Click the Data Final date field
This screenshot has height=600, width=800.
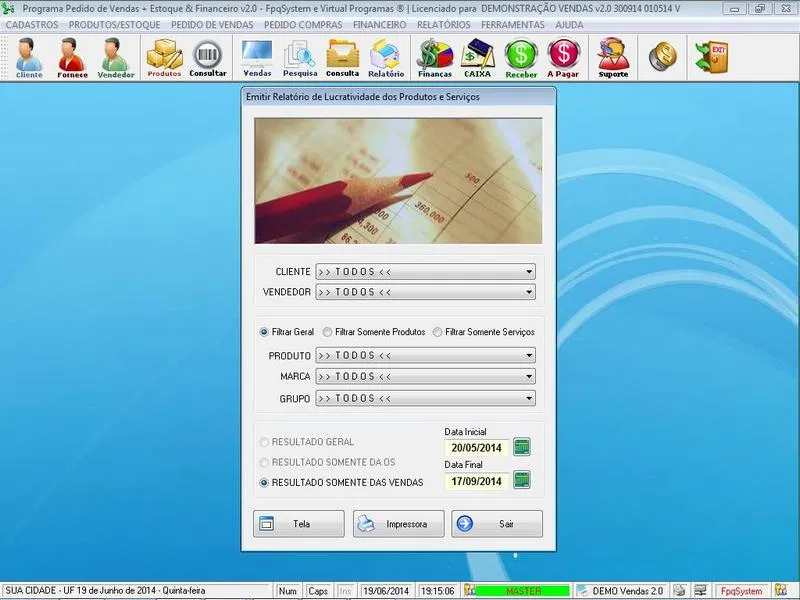coord(477,481)
